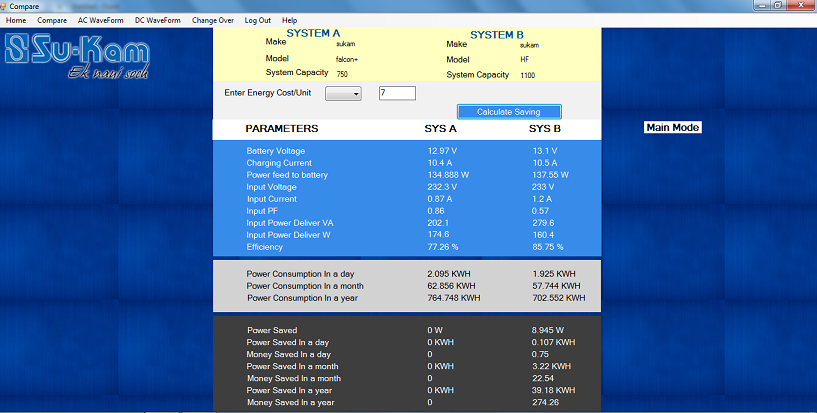Click the energy cost input field containing 7
The width and height of the screenshot is (817, 413).
397,93
